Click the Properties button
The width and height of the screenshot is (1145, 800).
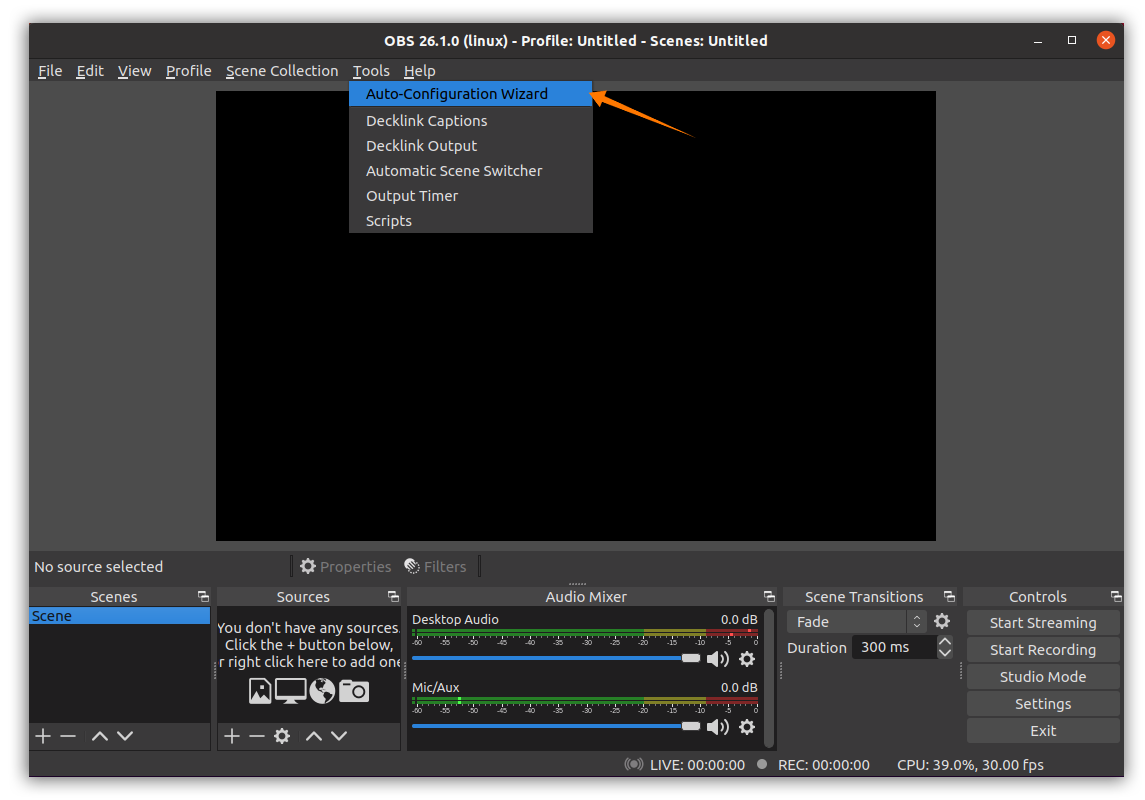[x=345, y=566]
